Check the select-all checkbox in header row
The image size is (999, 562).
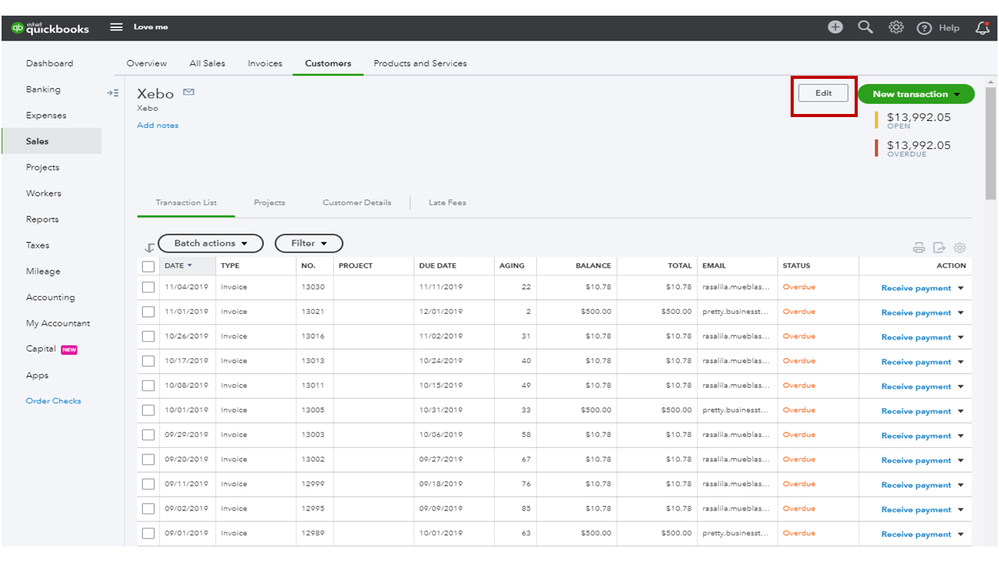pyautogui.click(x=148, y=266)
